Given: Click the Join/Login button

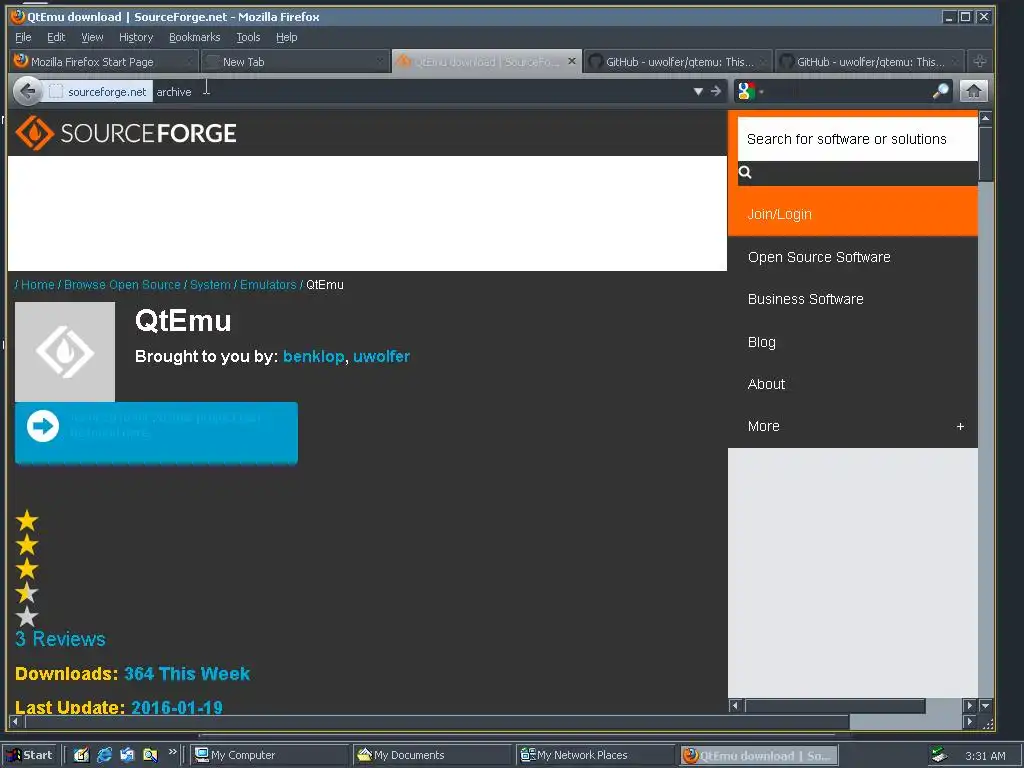Looking at the screenshot, I should pos(853,214).
